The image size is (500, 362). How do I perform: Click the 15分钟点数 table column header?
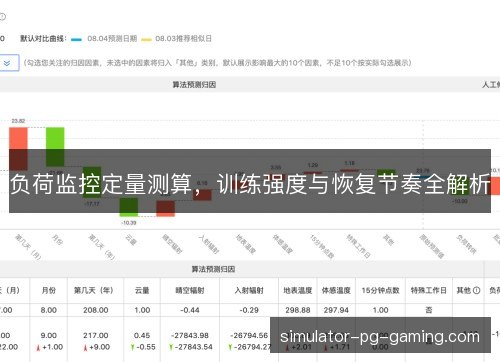coord(380,290)
